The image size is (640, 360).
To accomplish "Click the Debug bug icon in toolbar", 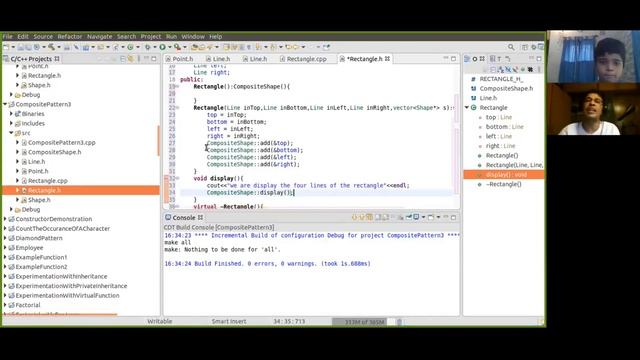I will point(148,47).
